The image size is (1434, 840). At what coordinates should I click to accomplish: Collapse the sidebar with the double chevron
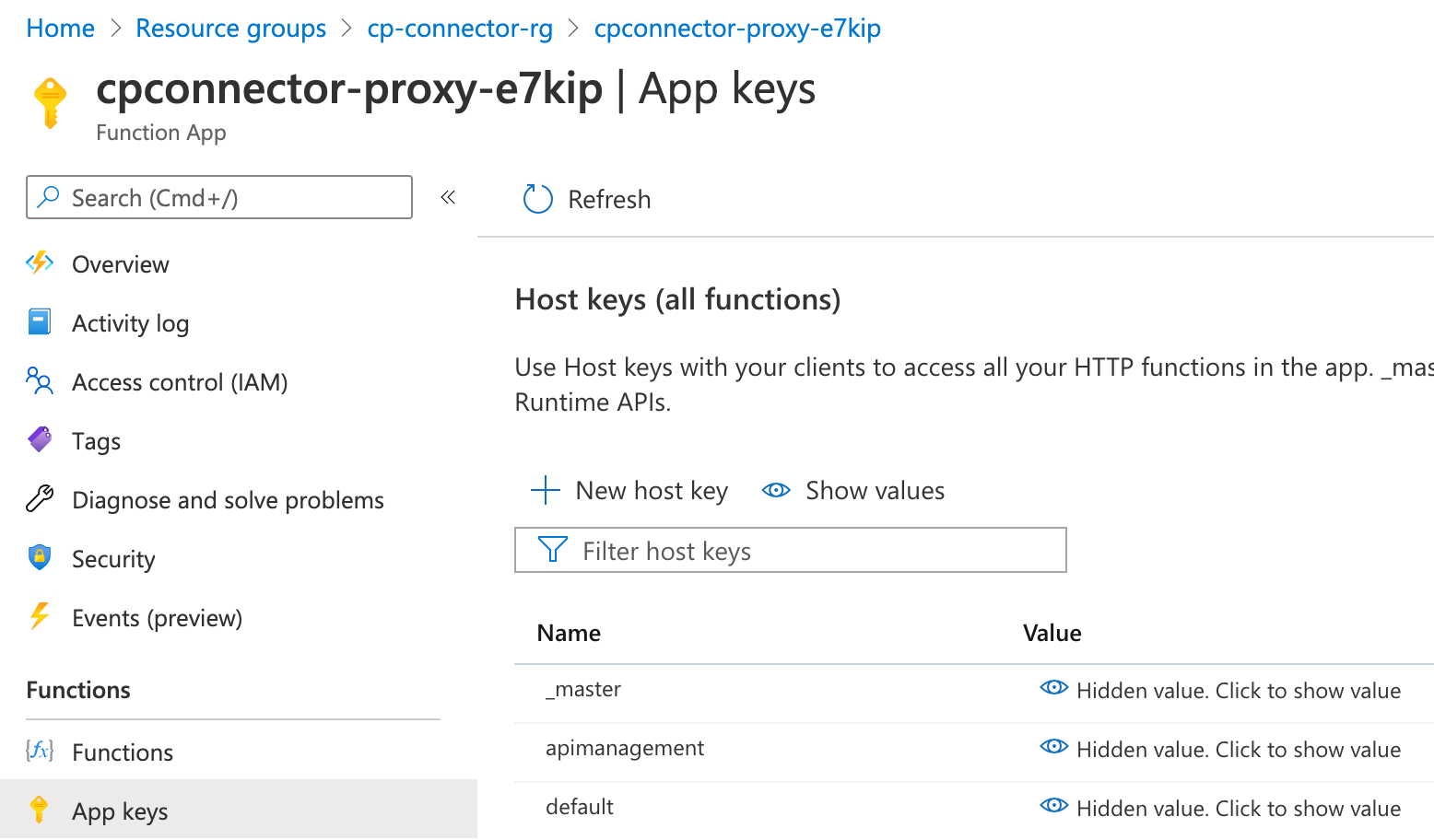point(448,197)
